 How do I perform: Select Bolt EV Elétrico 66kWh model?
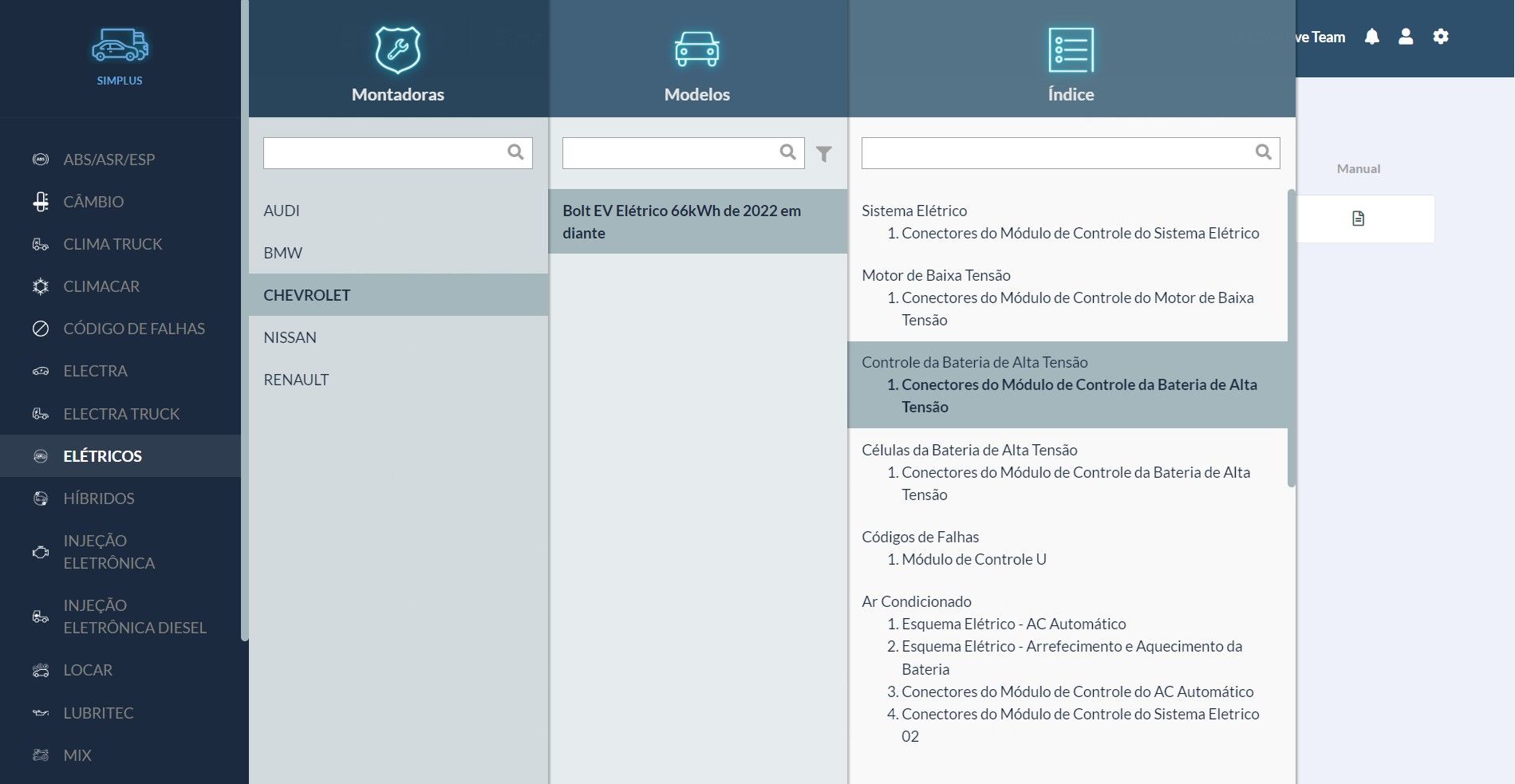coord(681,222)
